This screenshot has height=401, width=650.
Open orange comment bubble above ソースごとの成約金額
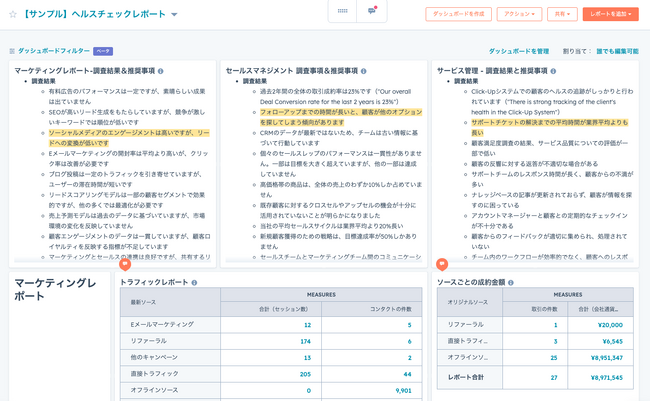coord(442,264)
